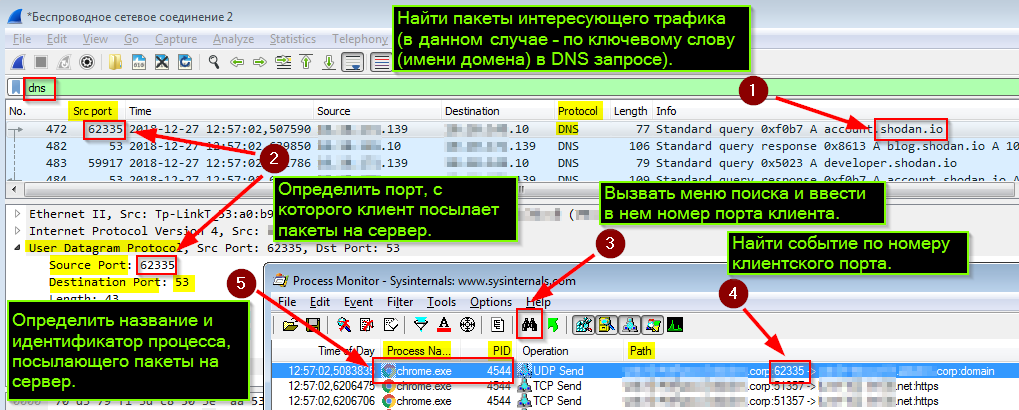Viewport: 1019px width, 410px height.
Task: Toggle process and thread activity display
Action: (x=653, y=324)
